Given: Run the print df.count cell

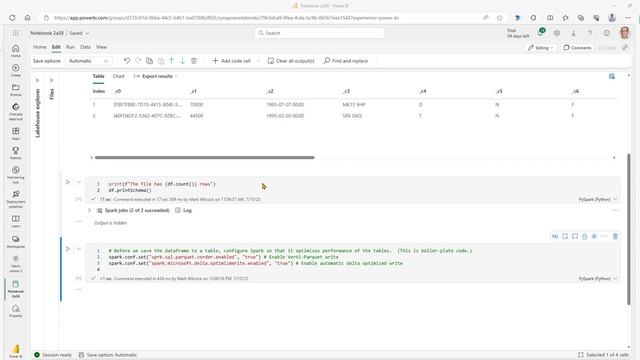Looking at the screenshot, I should [68, 182].
